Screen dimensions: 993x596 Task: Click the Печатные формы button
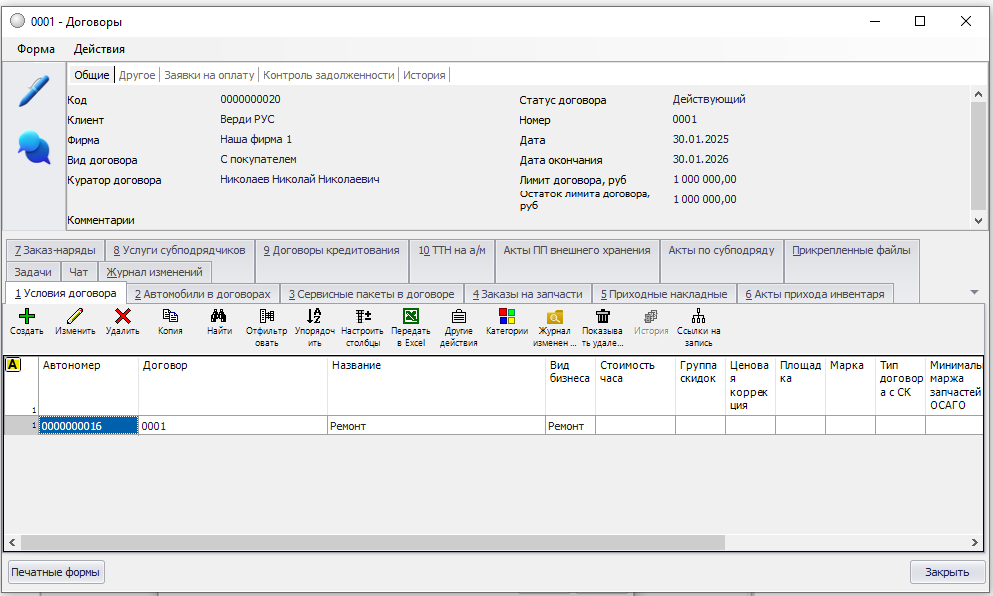(56, 572)
